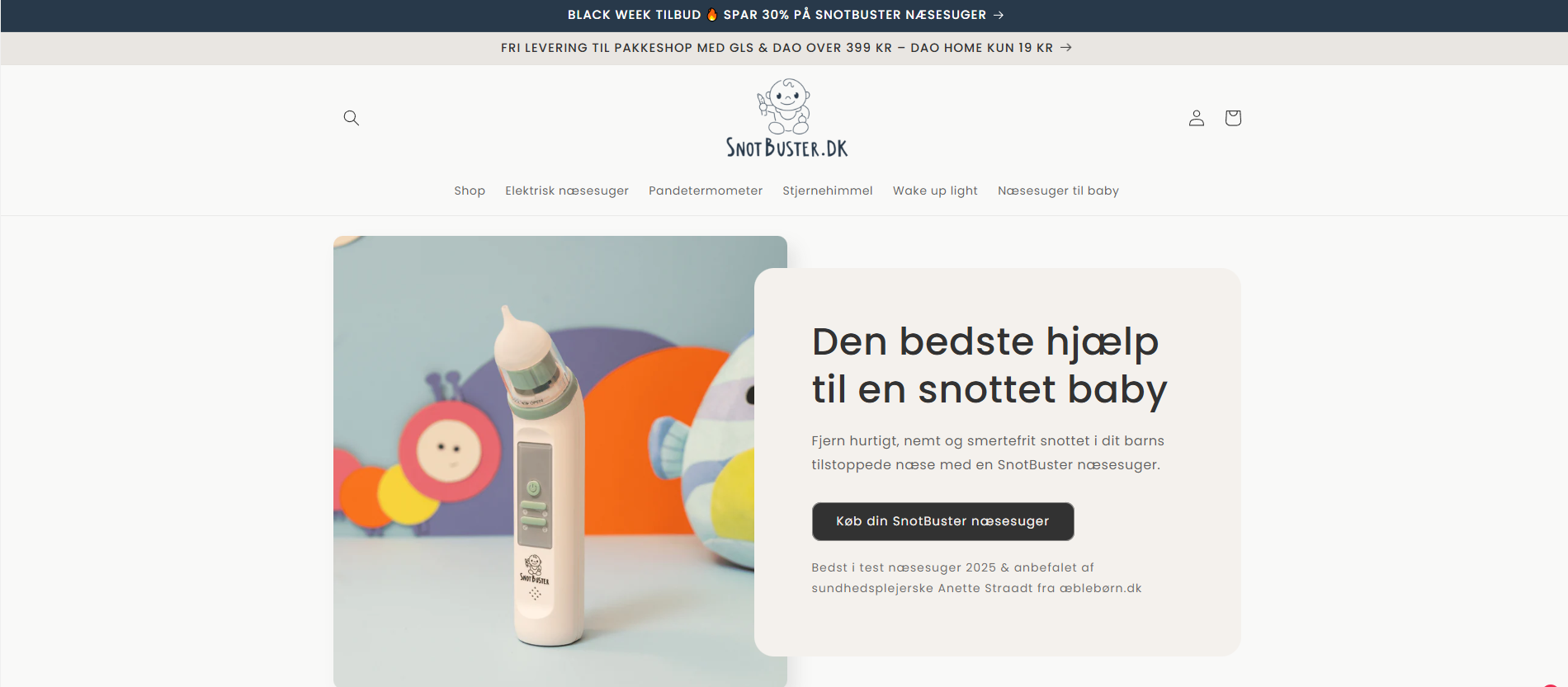Open the Black Week tilbud banner link
Image resolution: width=1568 pixels, height=687 pixels.
tap(786, 15)
